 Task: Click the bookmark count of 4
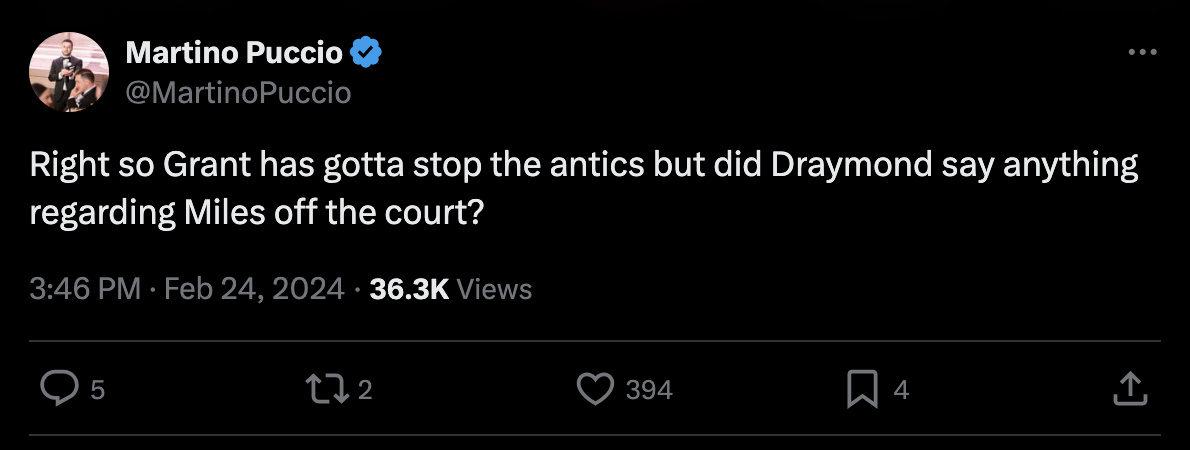tap(901, 390)
